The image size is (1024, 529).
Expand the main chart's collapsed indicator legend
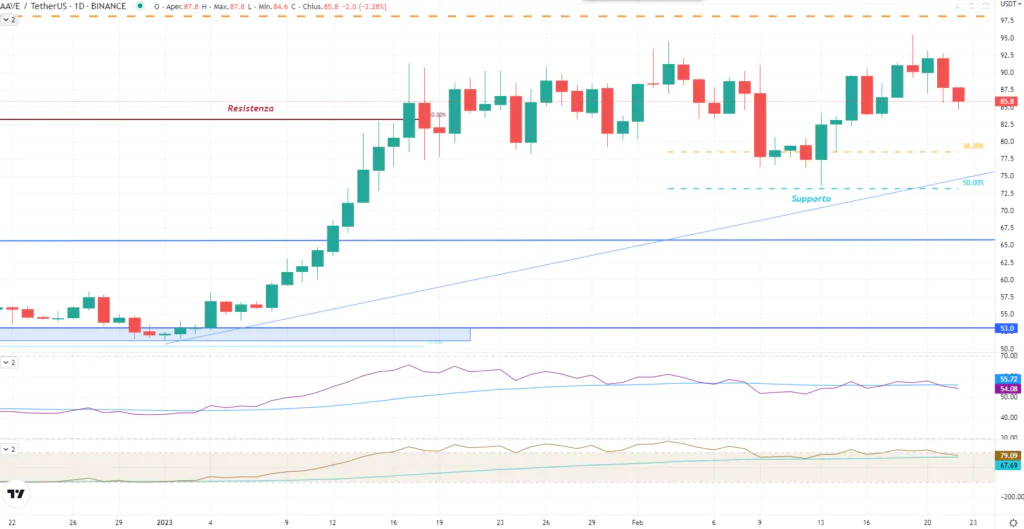click(9, 20)
